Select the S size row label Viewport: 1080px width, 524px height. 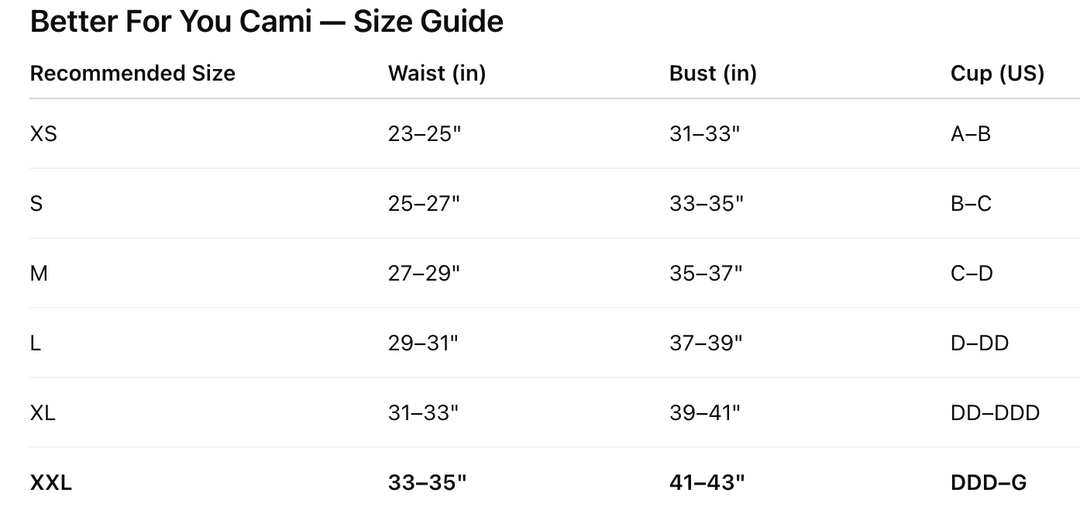tap(37, 203)
